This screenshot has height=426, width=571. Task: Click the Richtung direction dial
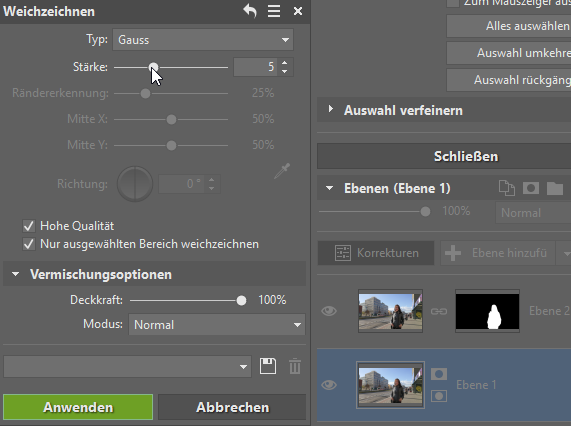click(x=135, y=184)
